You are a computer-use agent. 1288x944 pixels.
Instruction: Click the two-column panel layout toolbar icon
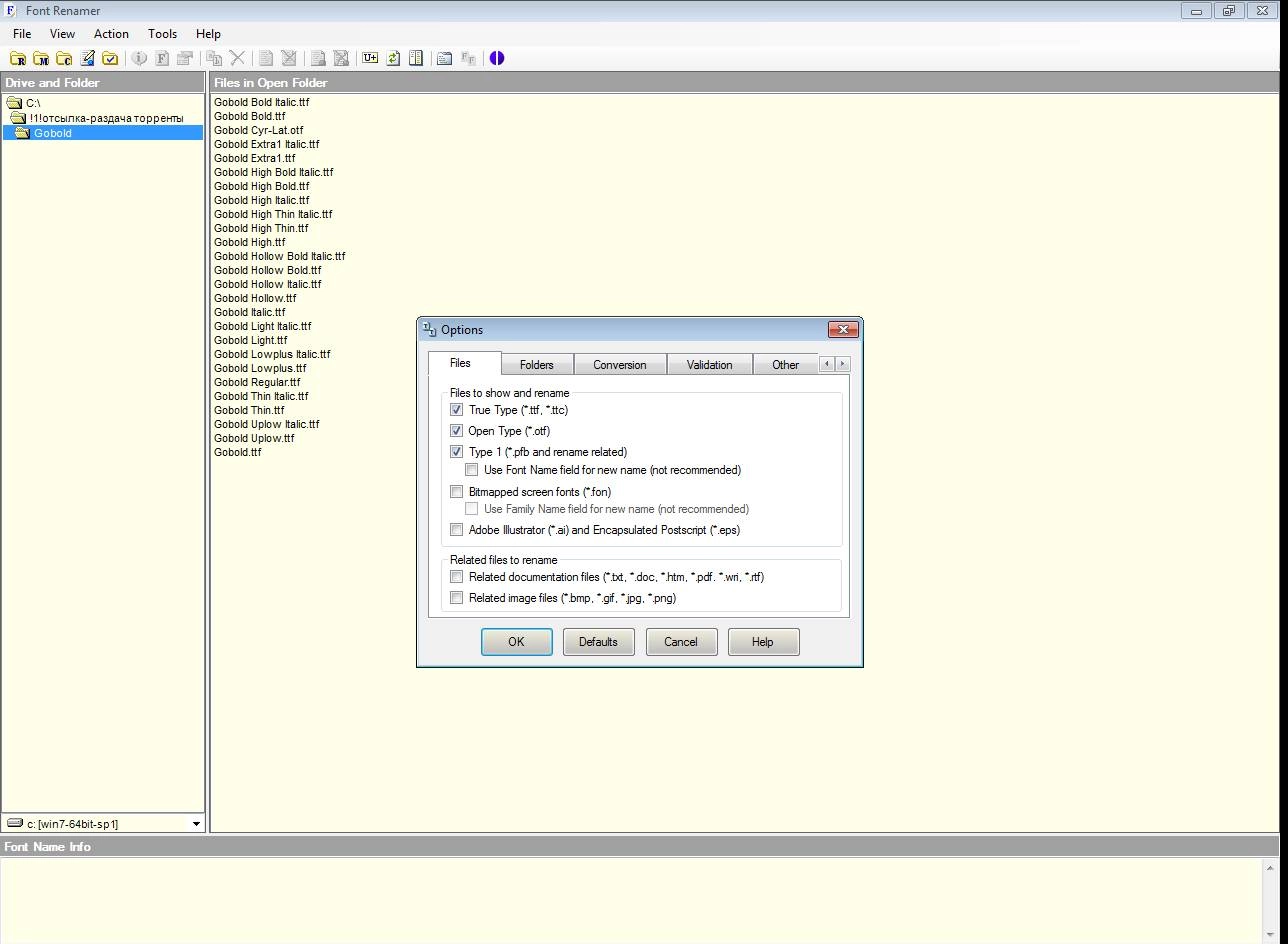point(416,58)
